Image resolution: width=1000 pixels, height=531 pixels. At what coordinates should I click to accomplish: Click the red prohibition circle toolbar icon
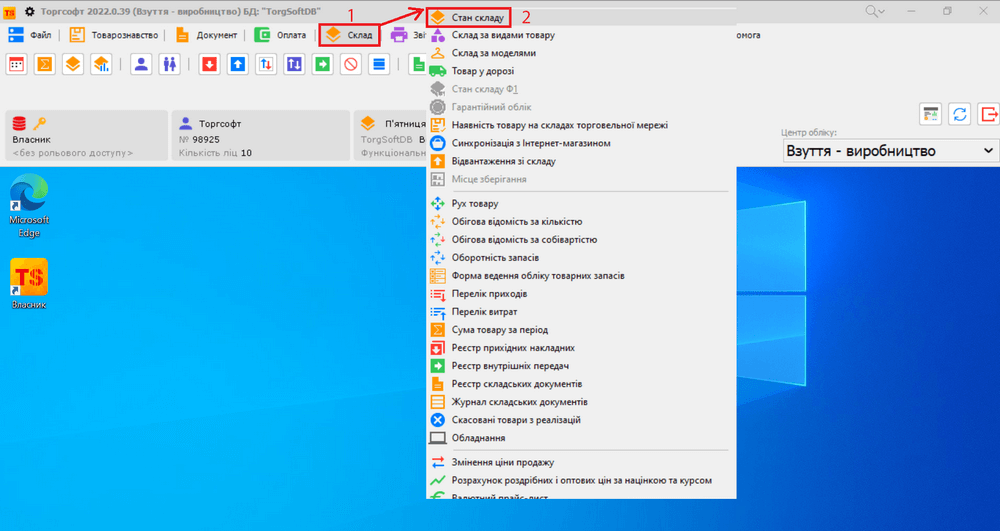(350, 64)
